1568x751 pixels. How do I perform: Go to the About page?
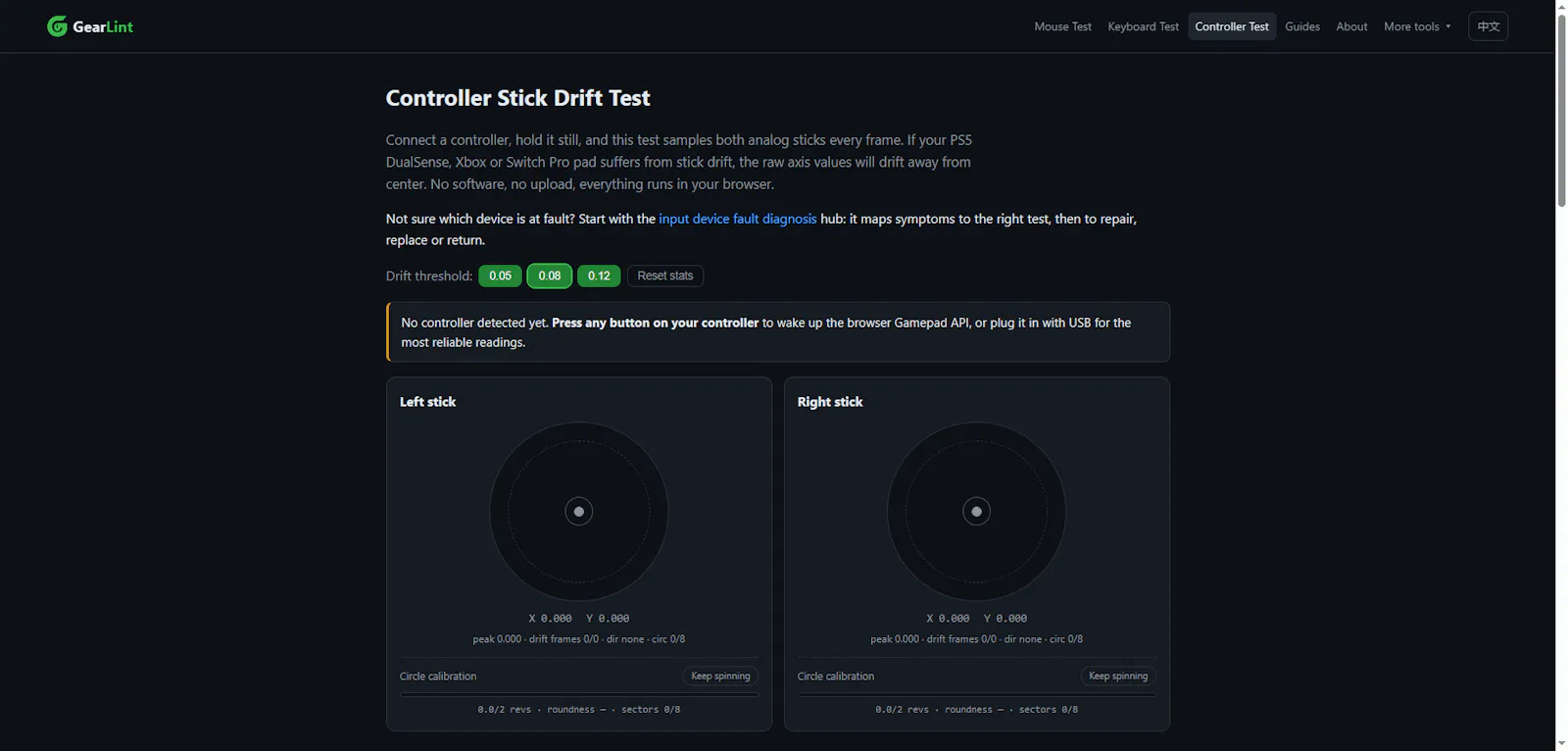pos(1351,26)
